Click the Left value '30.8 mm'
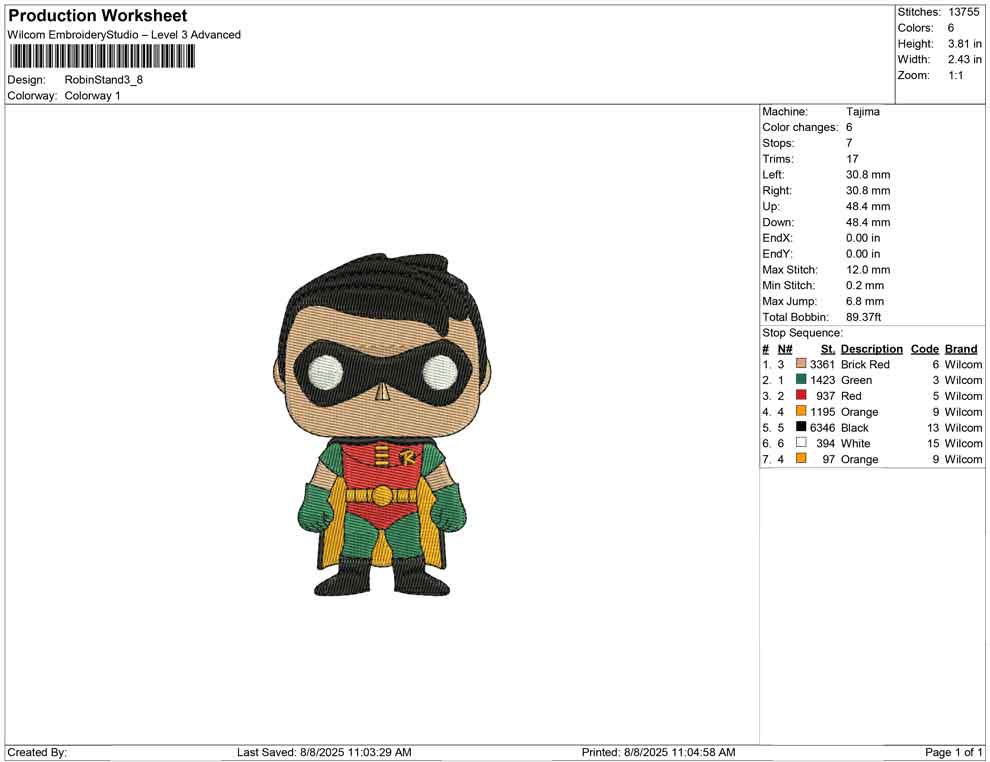The image size is (990, 762). coord(868,175)
